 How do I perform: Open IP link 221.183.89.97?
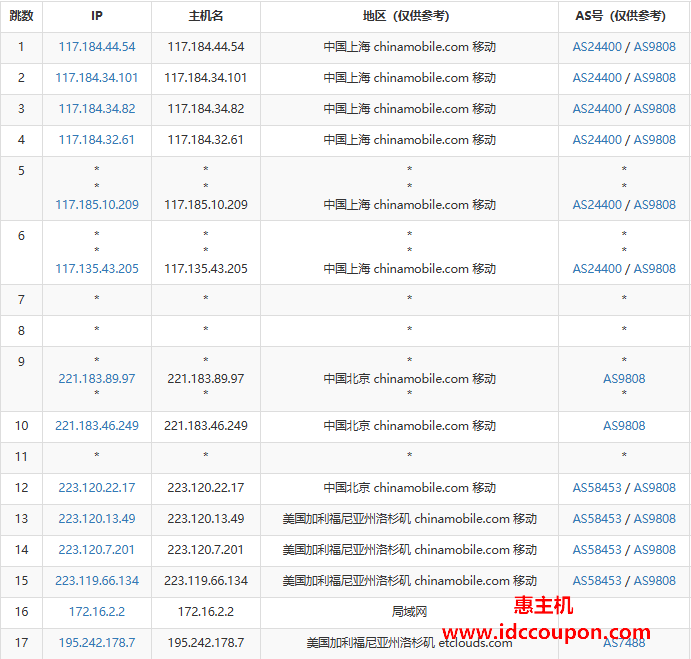pyautogui.click(x=97, y=379)
